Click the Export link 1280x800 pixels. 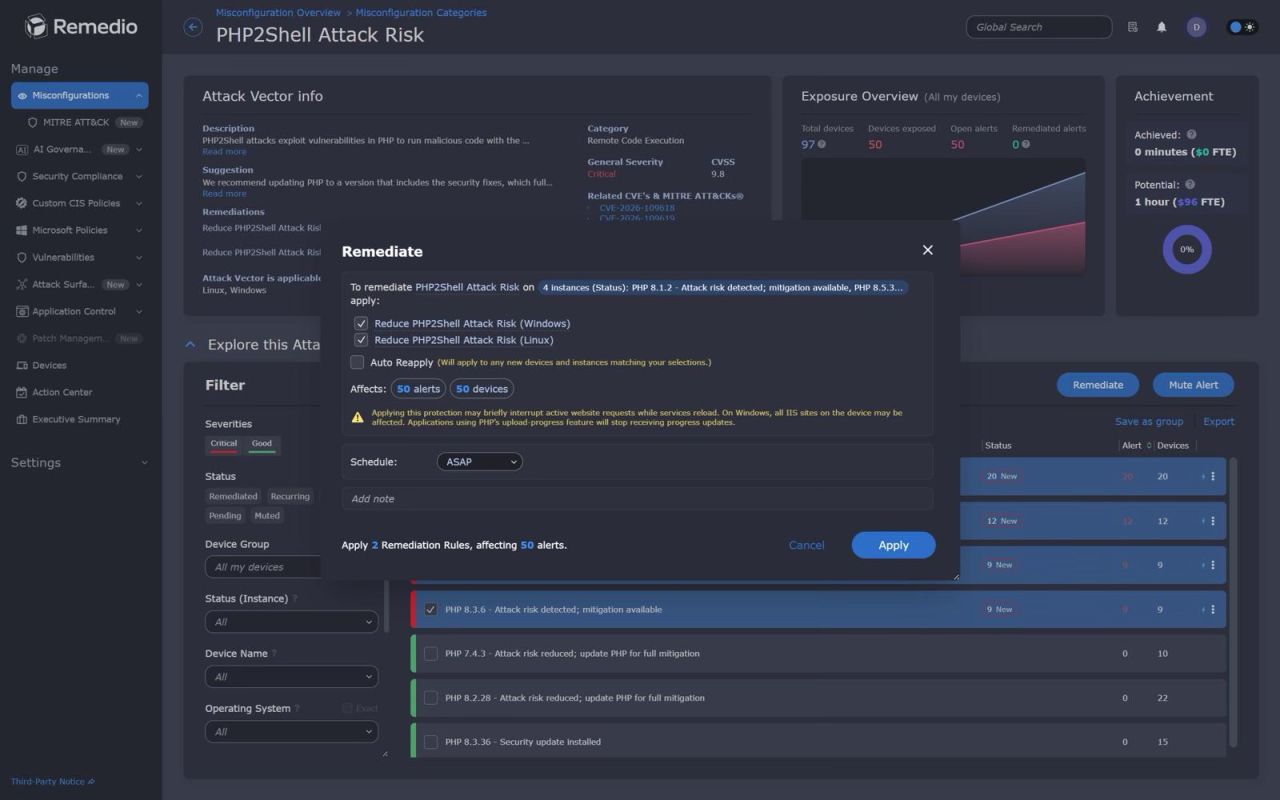[x=1219, y=421]
